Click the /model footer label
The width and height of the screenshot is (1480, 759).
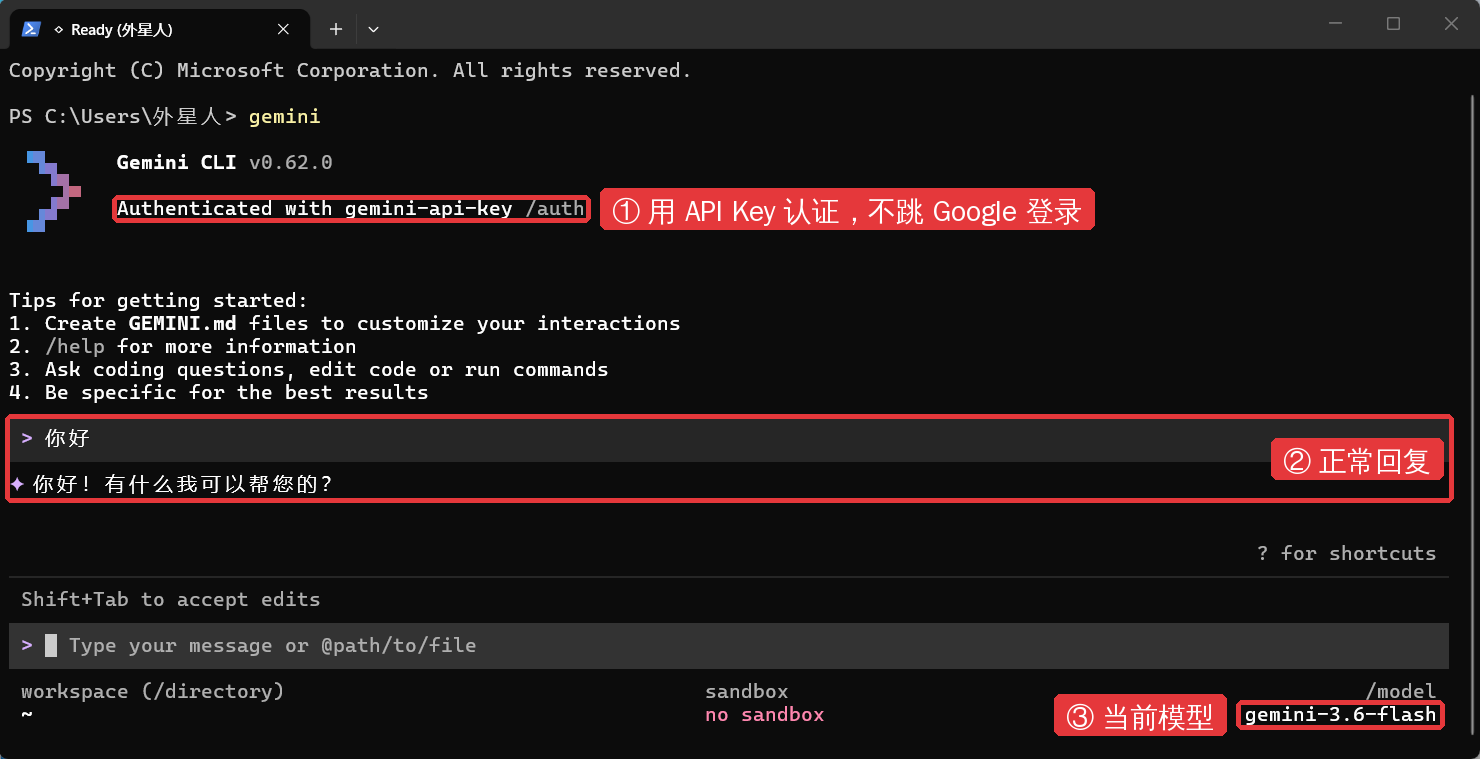tap(1401, 691)
